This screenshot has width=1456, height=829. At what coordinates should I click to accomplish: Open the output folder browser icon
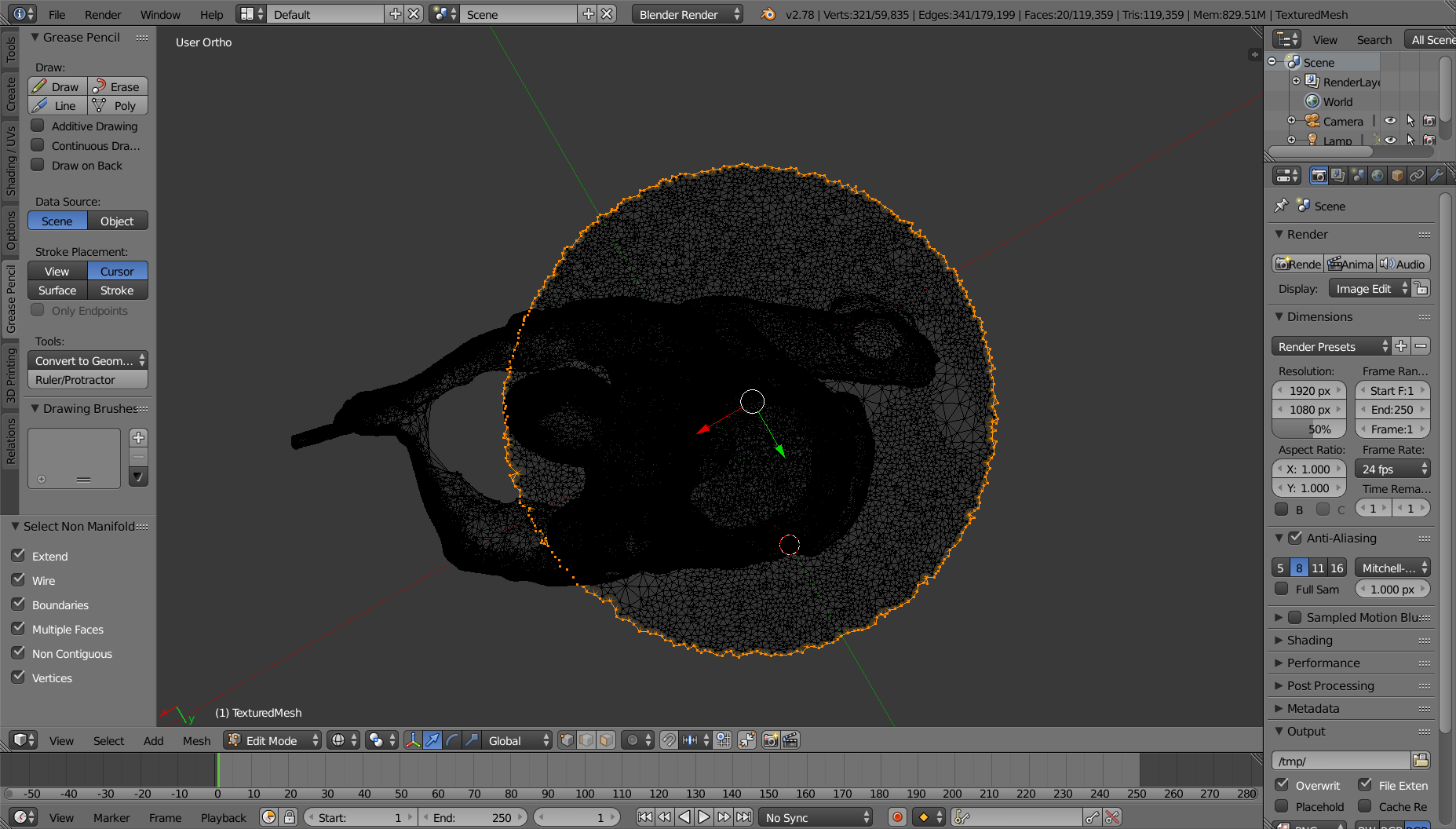pyautogui.click(x=1420, y=760)
